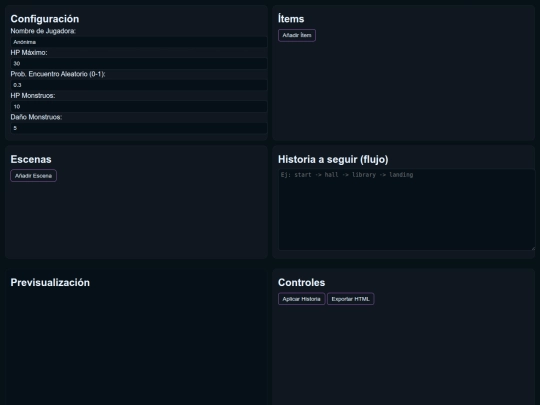Click the Configuración heading
The width and height of the screenshot is (540, 405).
coord(45,19)
